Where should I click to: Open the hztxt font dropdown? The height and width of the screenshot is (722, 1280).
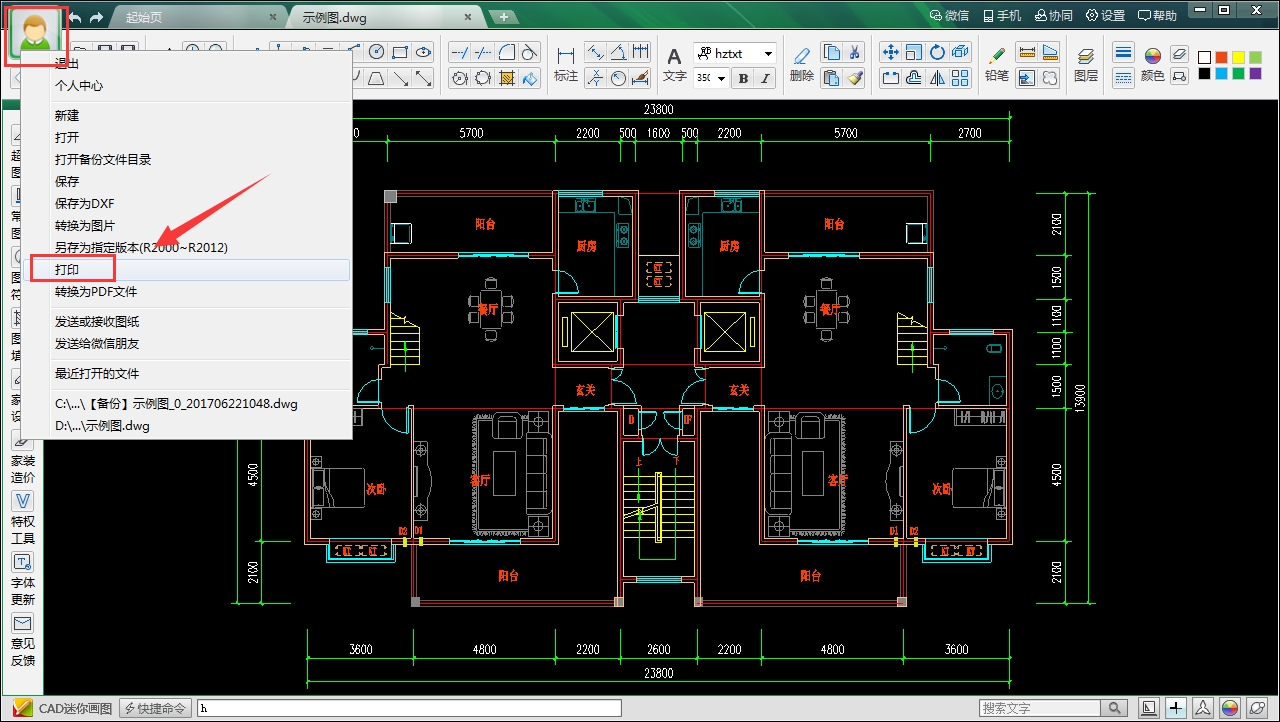(768, 53)
